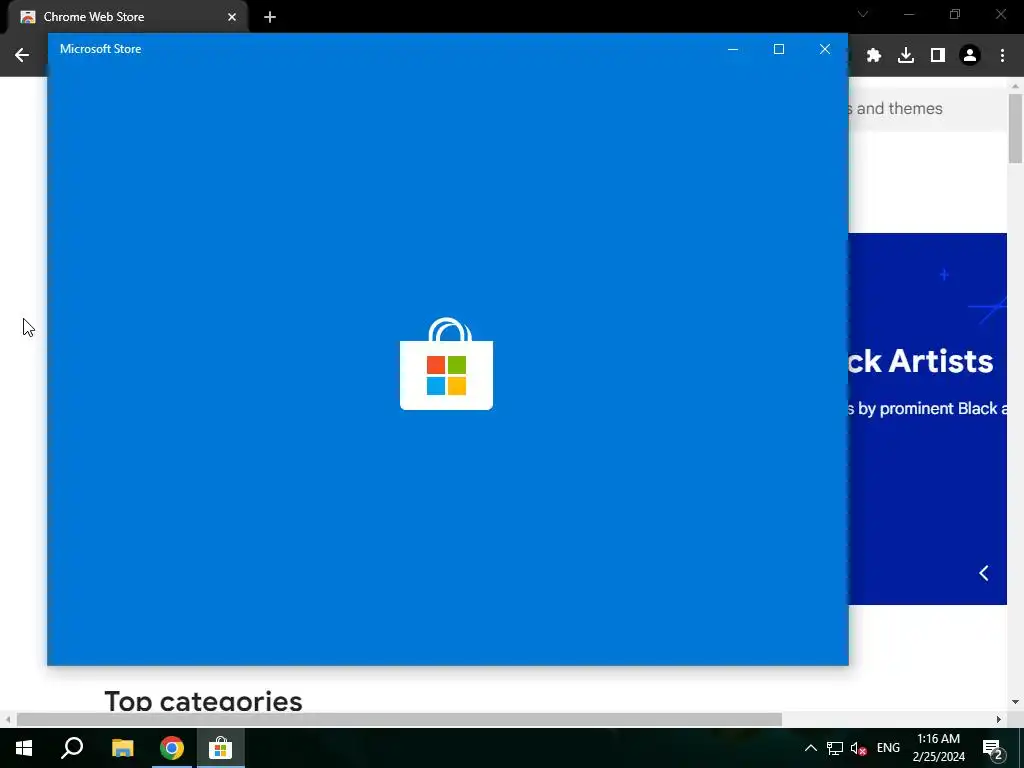Image resolution: width=1024 pixels, height=768 pixels.
Task: Minimize the Microsoft Store window
Action: pyautogui.click(x=733, y=49)
